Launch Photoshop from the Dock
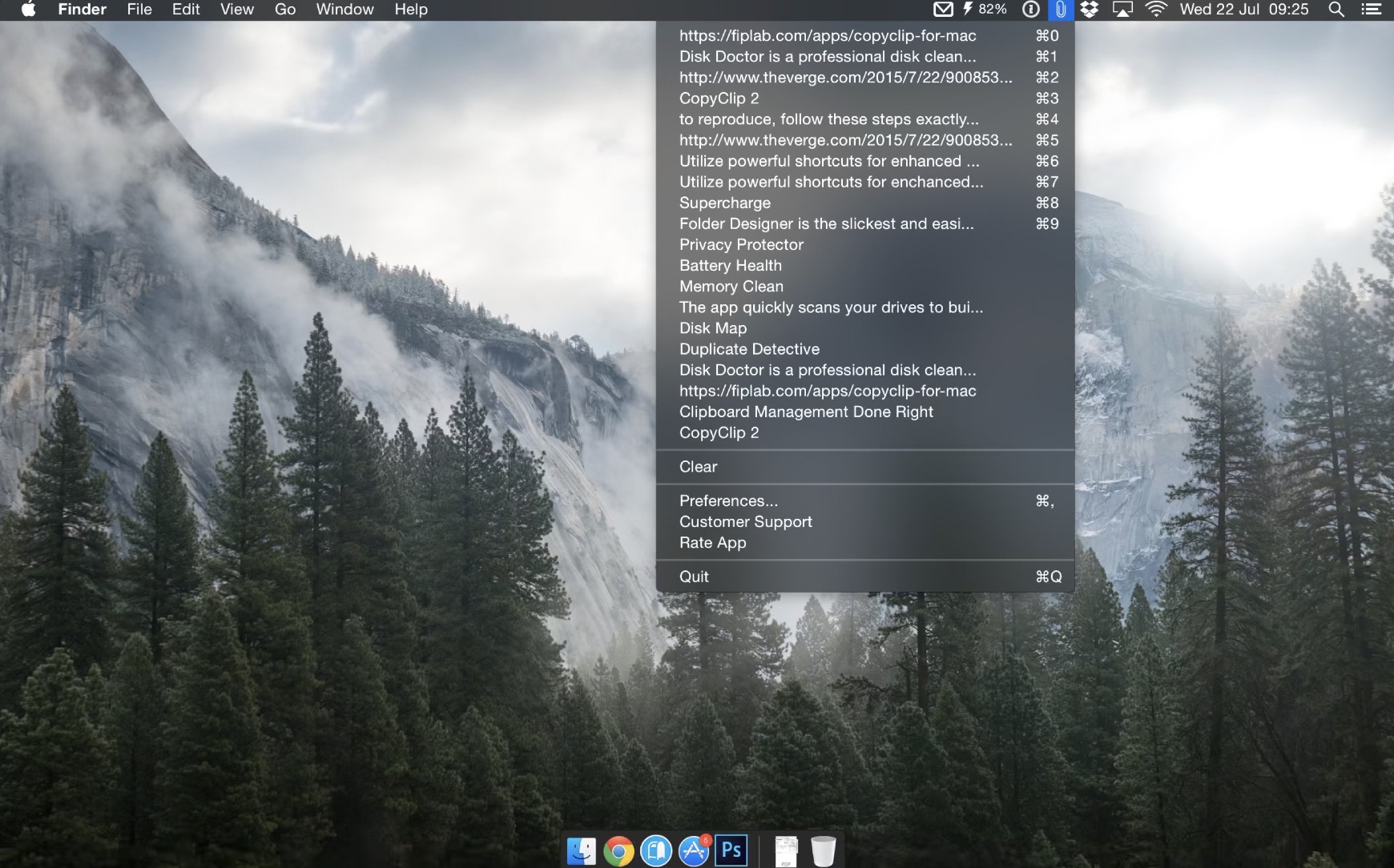This screenshot has width=1394, height=868. (x=731, y=850)
